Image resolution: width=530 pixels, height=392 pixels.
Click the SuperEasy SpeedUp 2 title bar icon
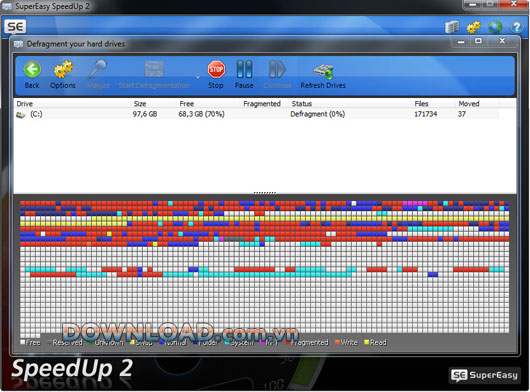(x=6, y=6)
